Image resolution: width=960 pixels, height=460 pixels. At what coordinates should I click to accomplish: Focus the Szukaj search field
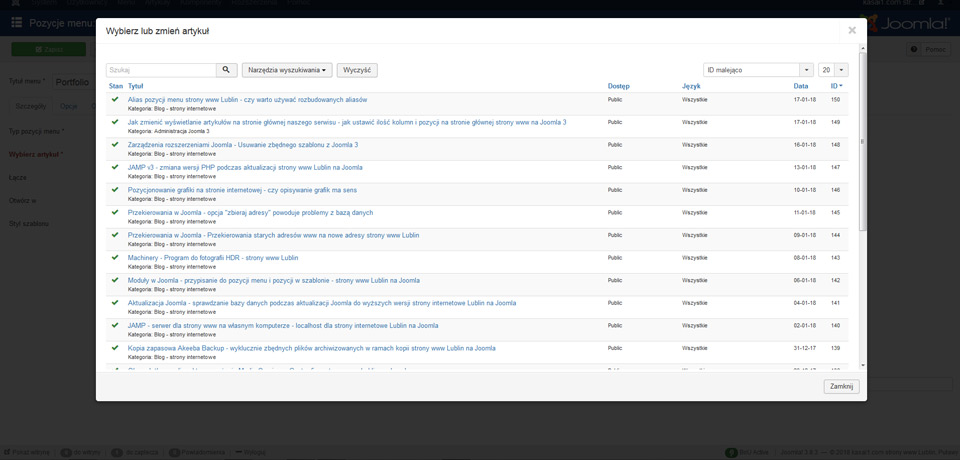pos(161,70)
